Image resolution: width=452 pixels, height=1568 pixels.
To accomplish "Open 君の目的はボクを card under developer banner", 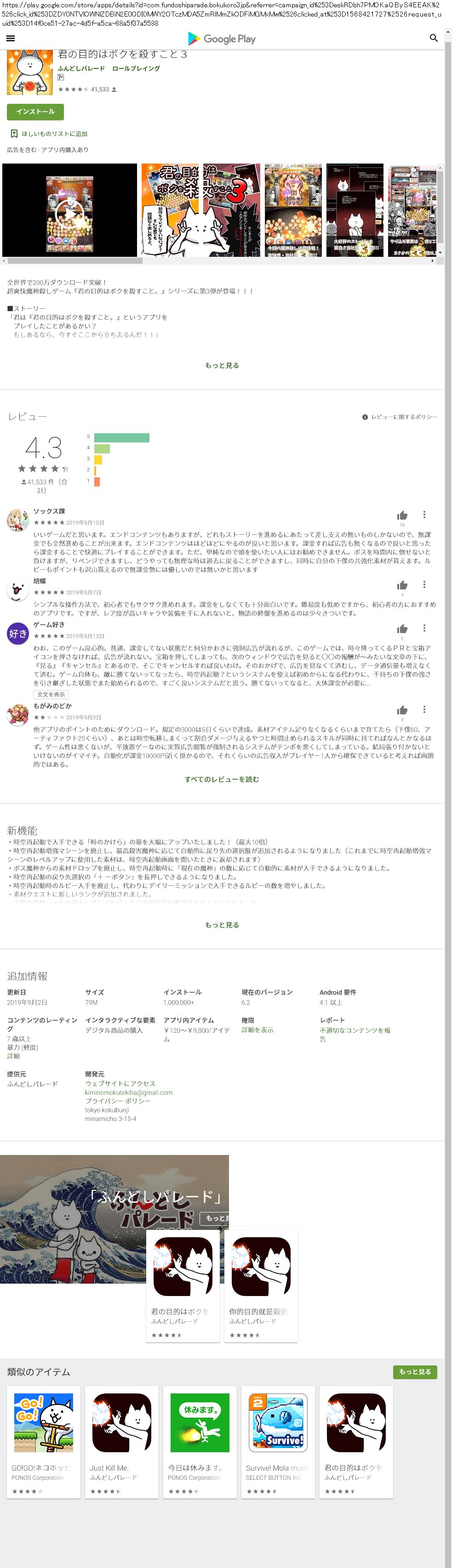I will click(x=183, y=1285).
